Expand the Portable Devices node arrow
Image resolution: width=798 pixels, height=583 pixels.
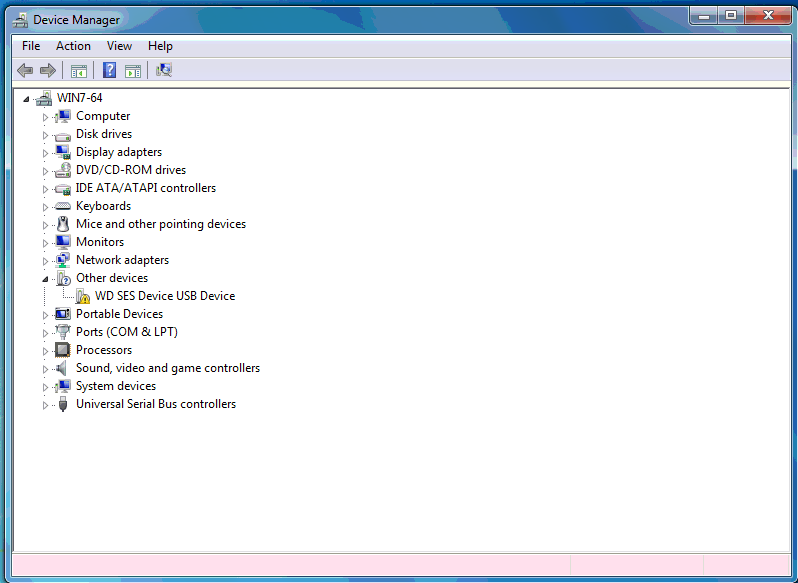coord(45,315)
